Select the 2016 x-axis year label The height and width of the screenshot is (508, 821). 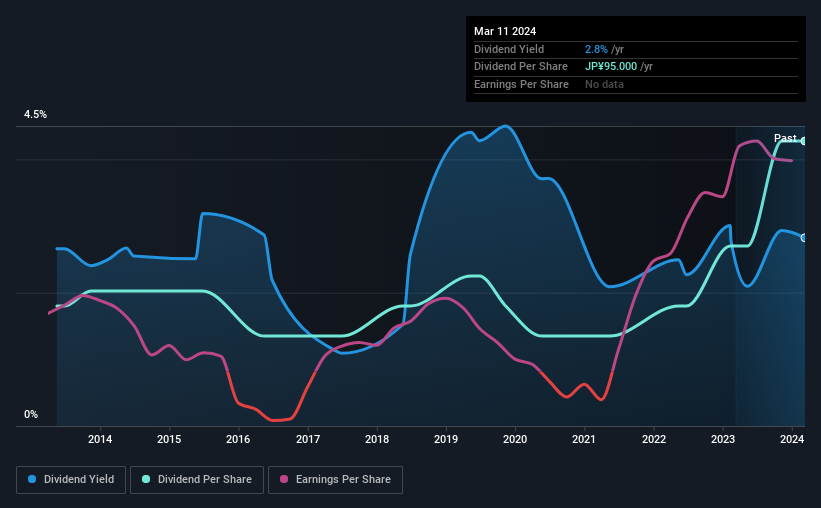[x=238, y=439]
